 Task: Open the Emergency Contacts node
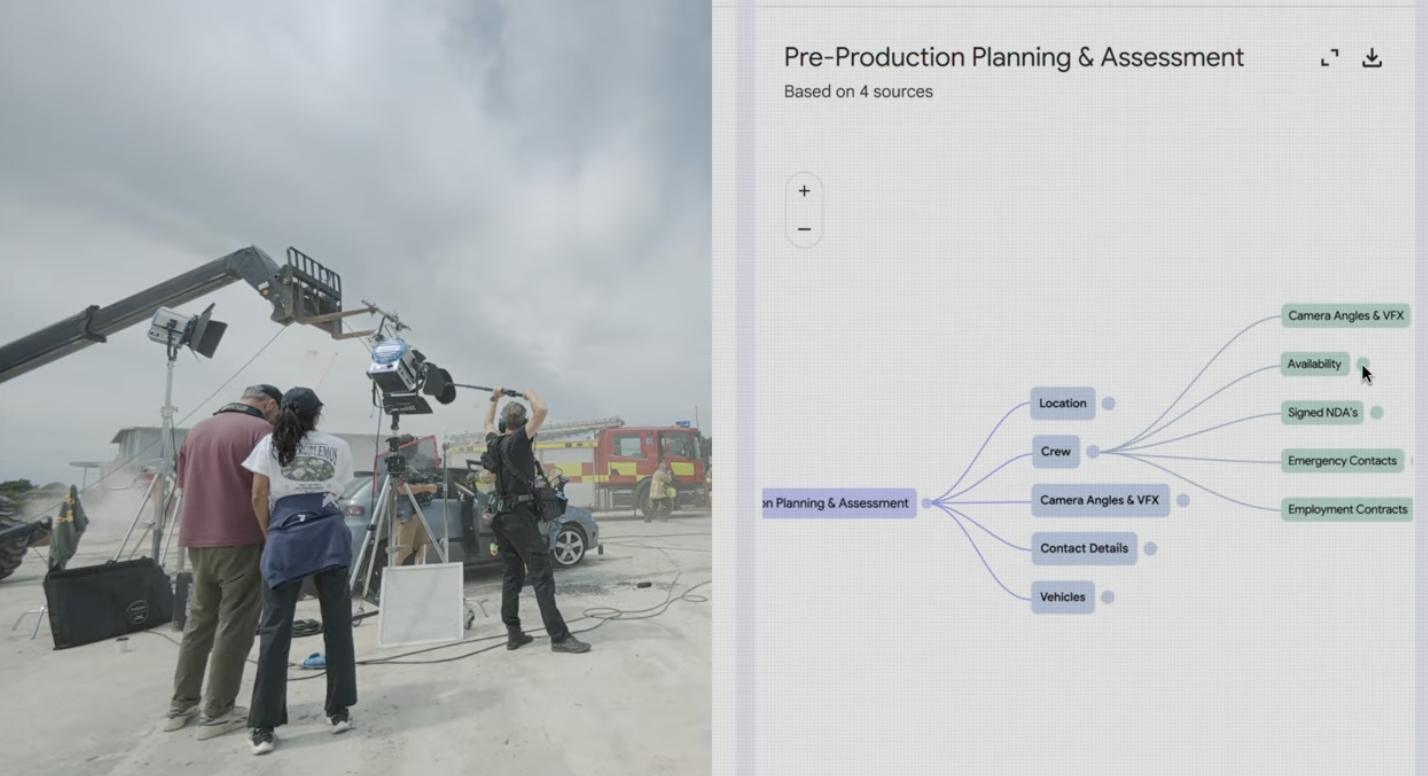point(1342,461)
